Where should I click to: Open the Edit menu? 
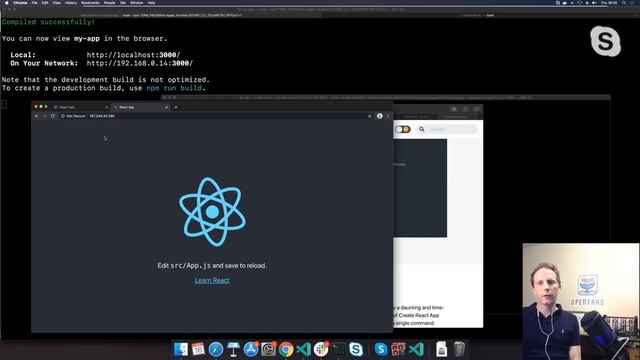coord(45,2)
